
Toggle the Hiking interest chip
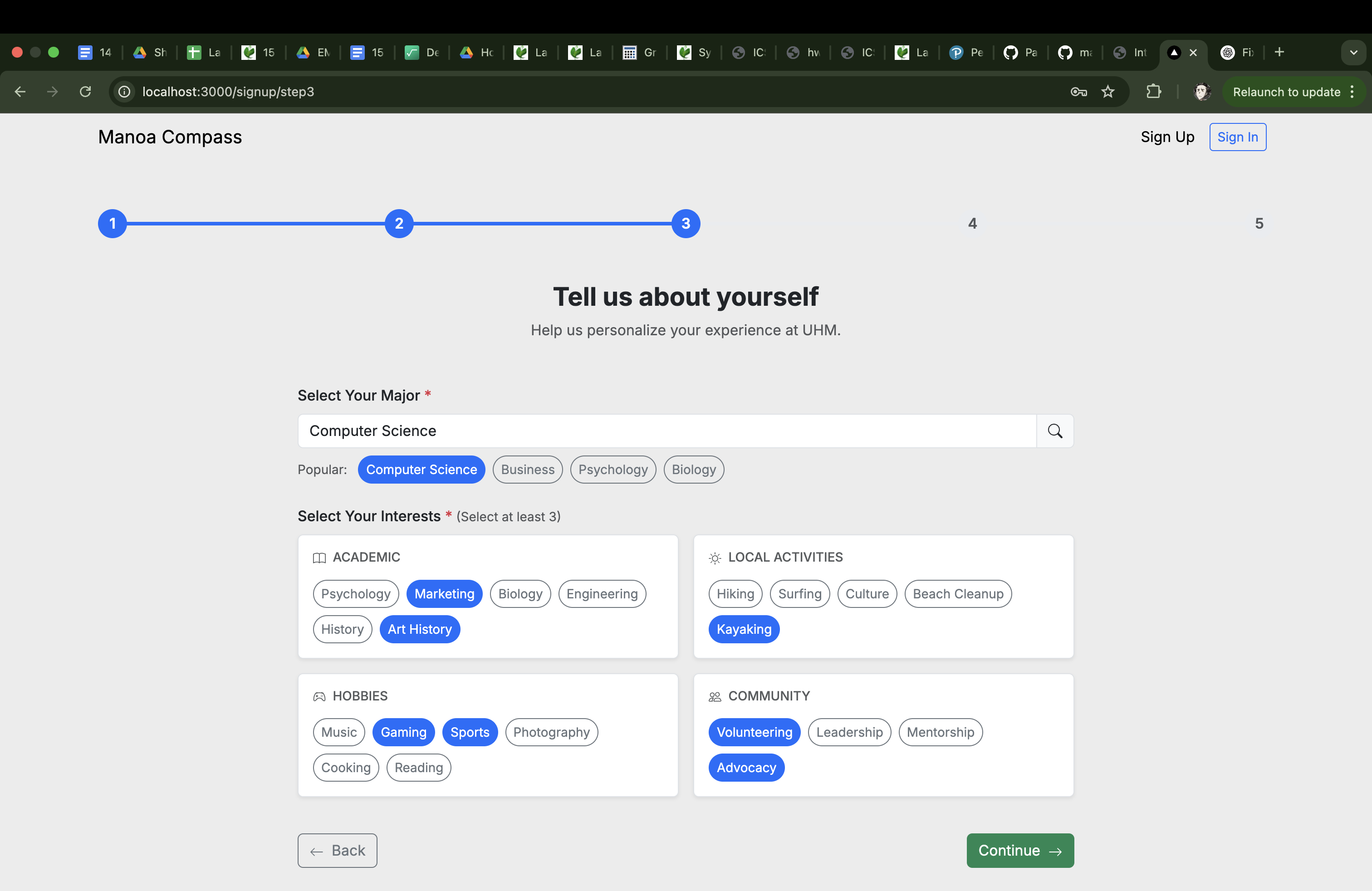735,593
